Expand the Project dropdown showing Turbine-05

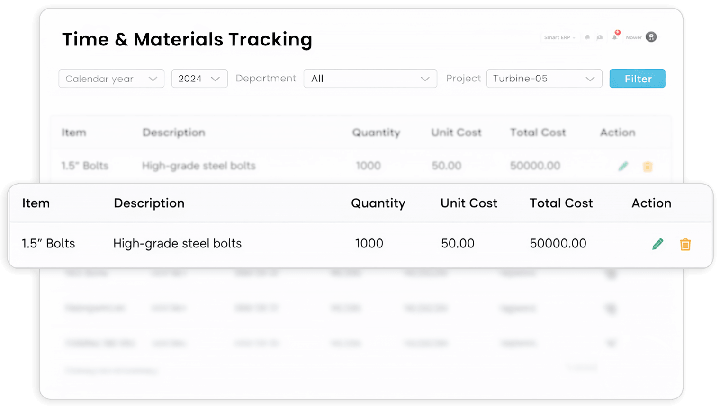click(x=544, y=78)
